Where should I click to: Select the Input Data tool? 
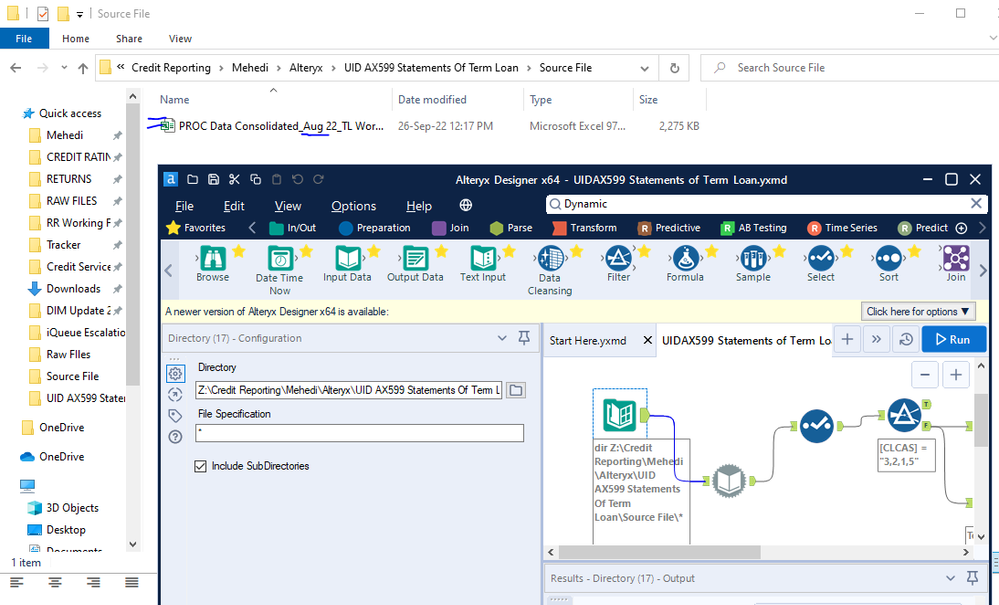347,264
